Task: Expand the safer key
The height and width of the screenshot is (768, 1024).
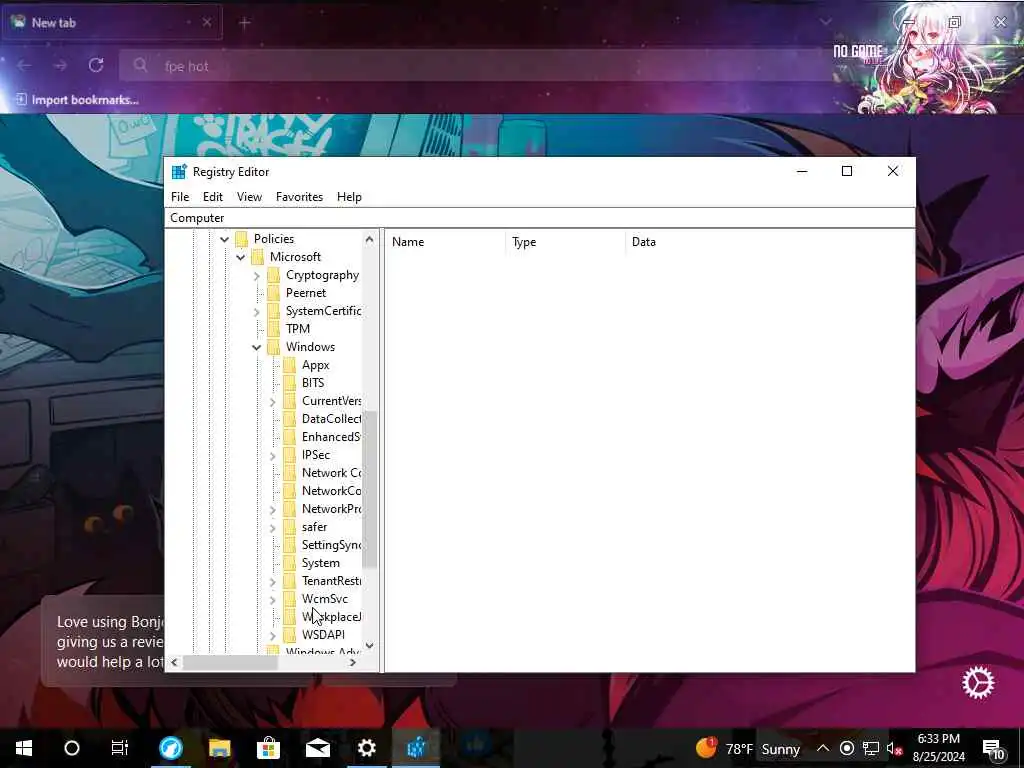Action: 273,528
